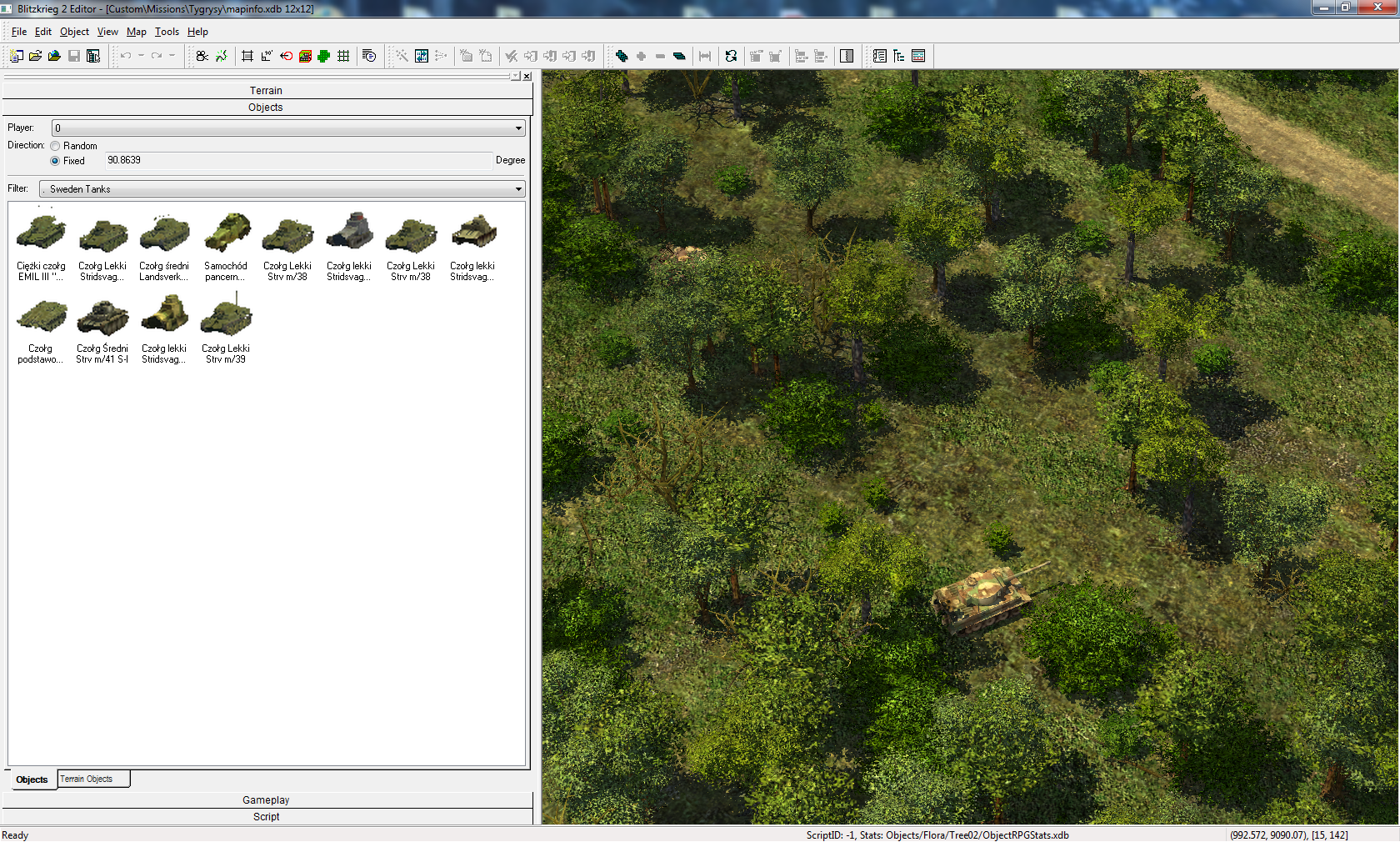
Task: Select the Fixed direction radio button
Action: (55, 161)
